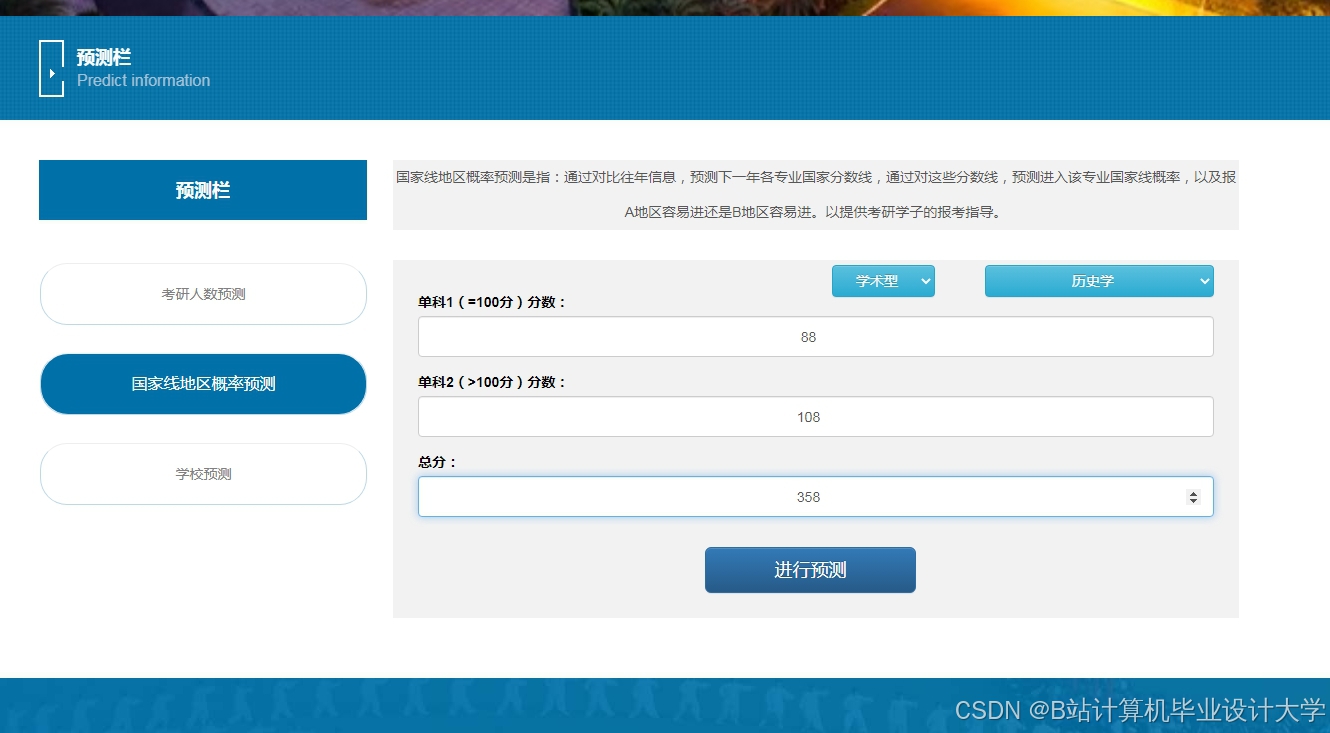1330x733 pixels.
Task: Click the 预测栏 sidebar header block
Action: 203,190
